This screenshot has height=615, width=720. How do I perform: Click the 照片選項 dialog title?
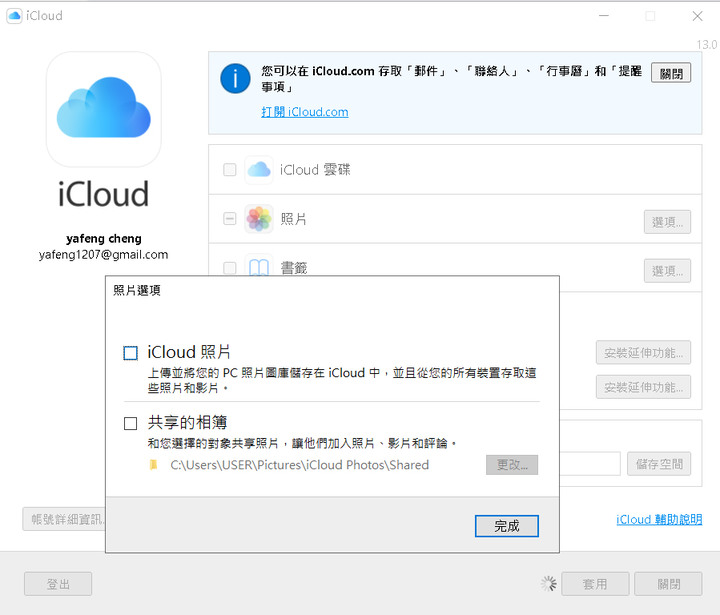coord(137,290)
